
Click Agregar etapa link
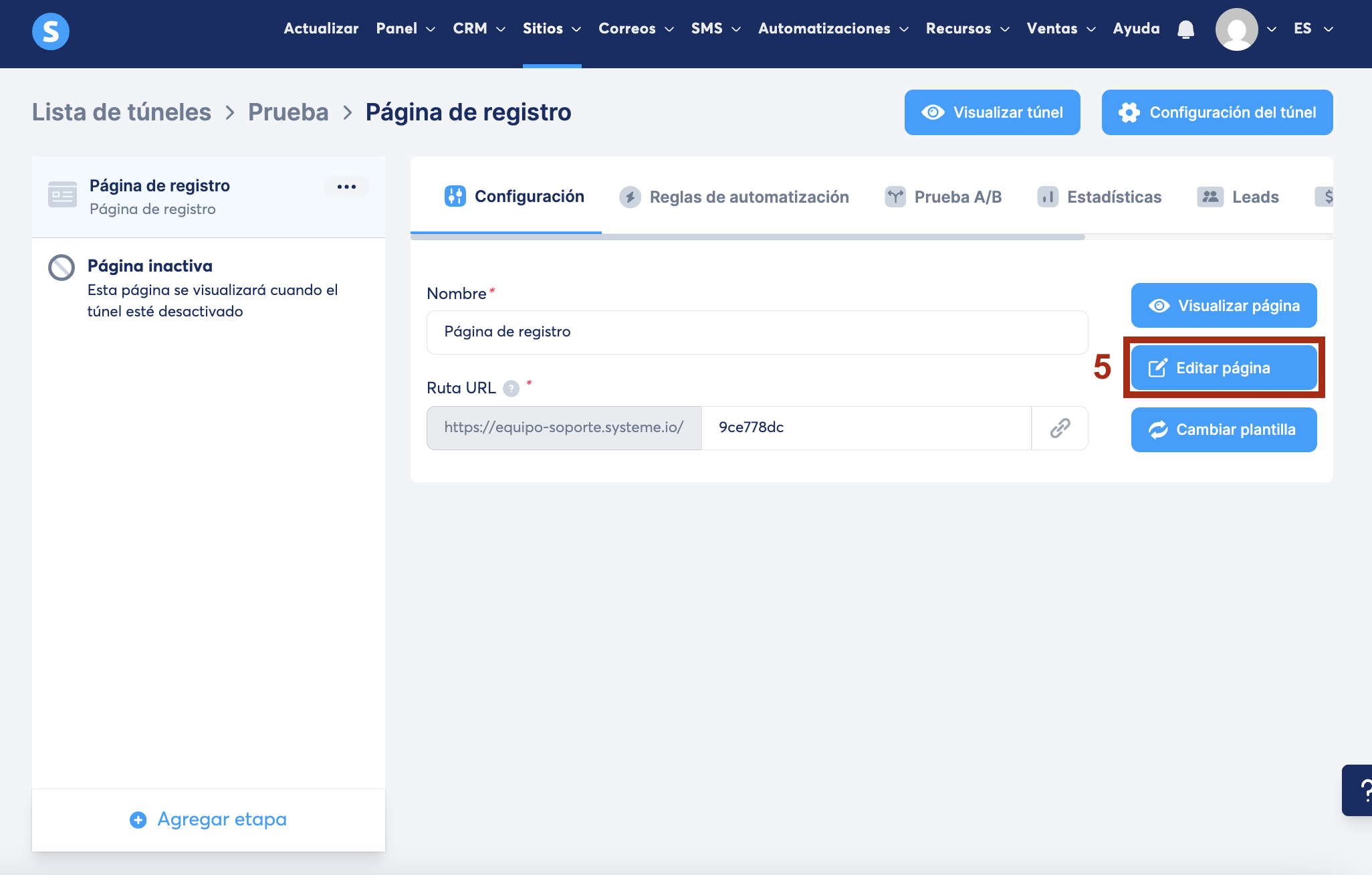click(x=209, y=819)
